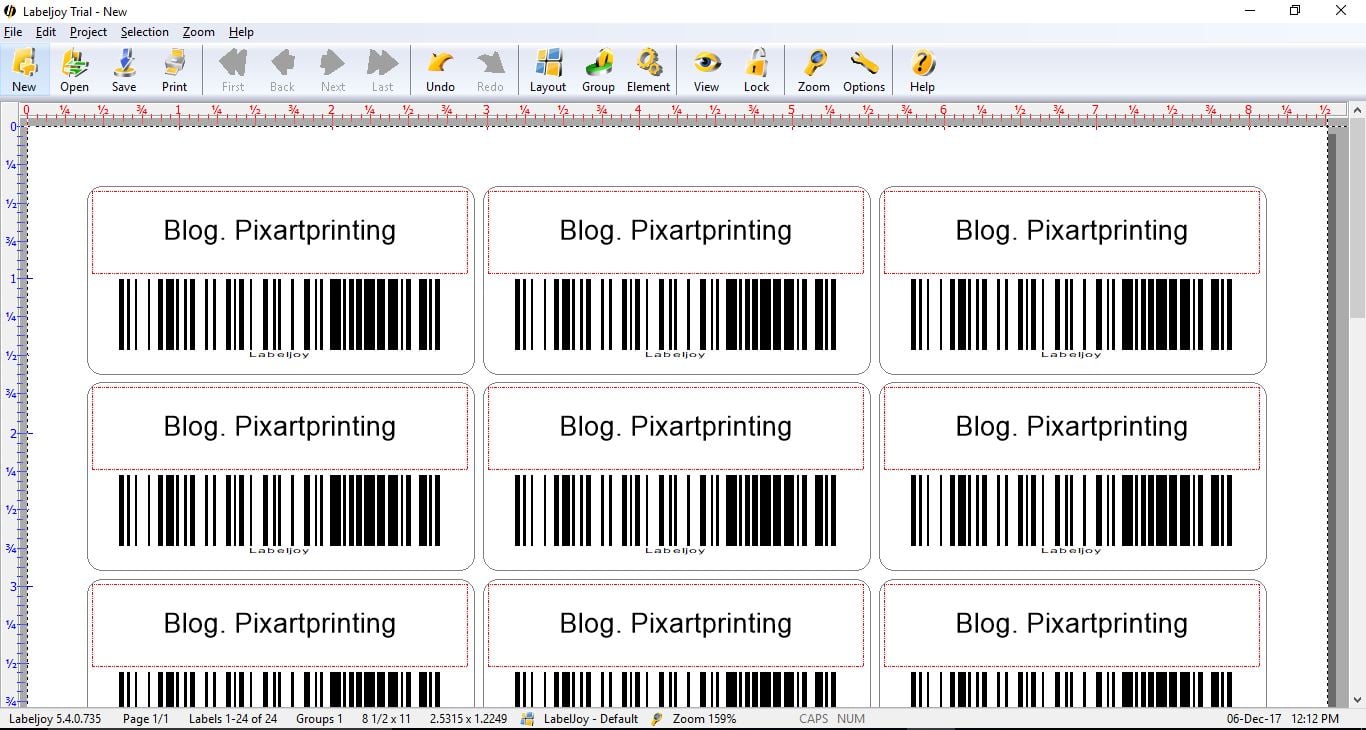This screenshot has width=1366, height=730.
Task: Create a new project with New icon
Action: tap(24, 70)
